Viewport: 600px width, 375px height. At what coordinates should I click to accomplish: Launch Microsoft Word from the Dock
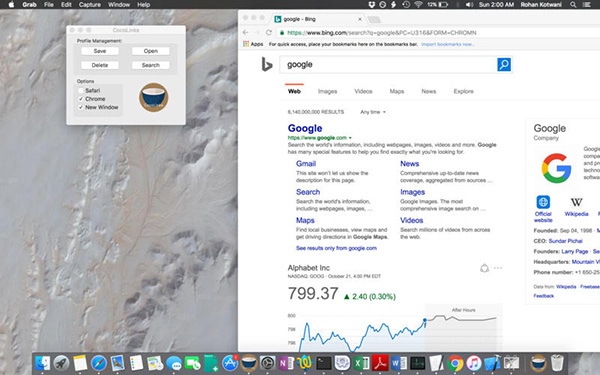tap(399, 363)
